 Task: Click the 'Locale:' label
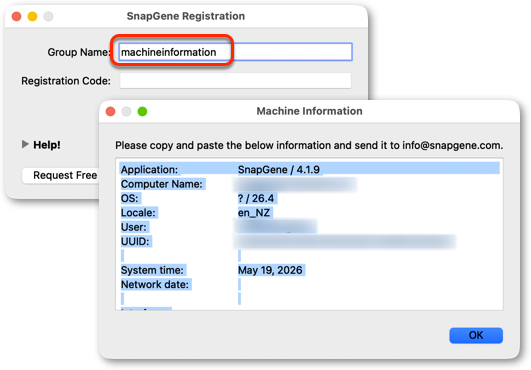pos(138,213)
